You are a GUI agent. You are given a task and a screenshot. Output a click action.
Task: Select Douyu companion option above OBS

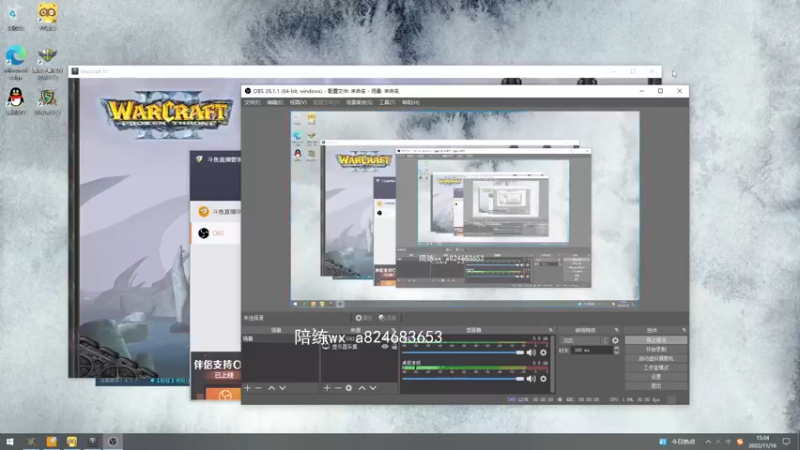(x=216, y=211)
